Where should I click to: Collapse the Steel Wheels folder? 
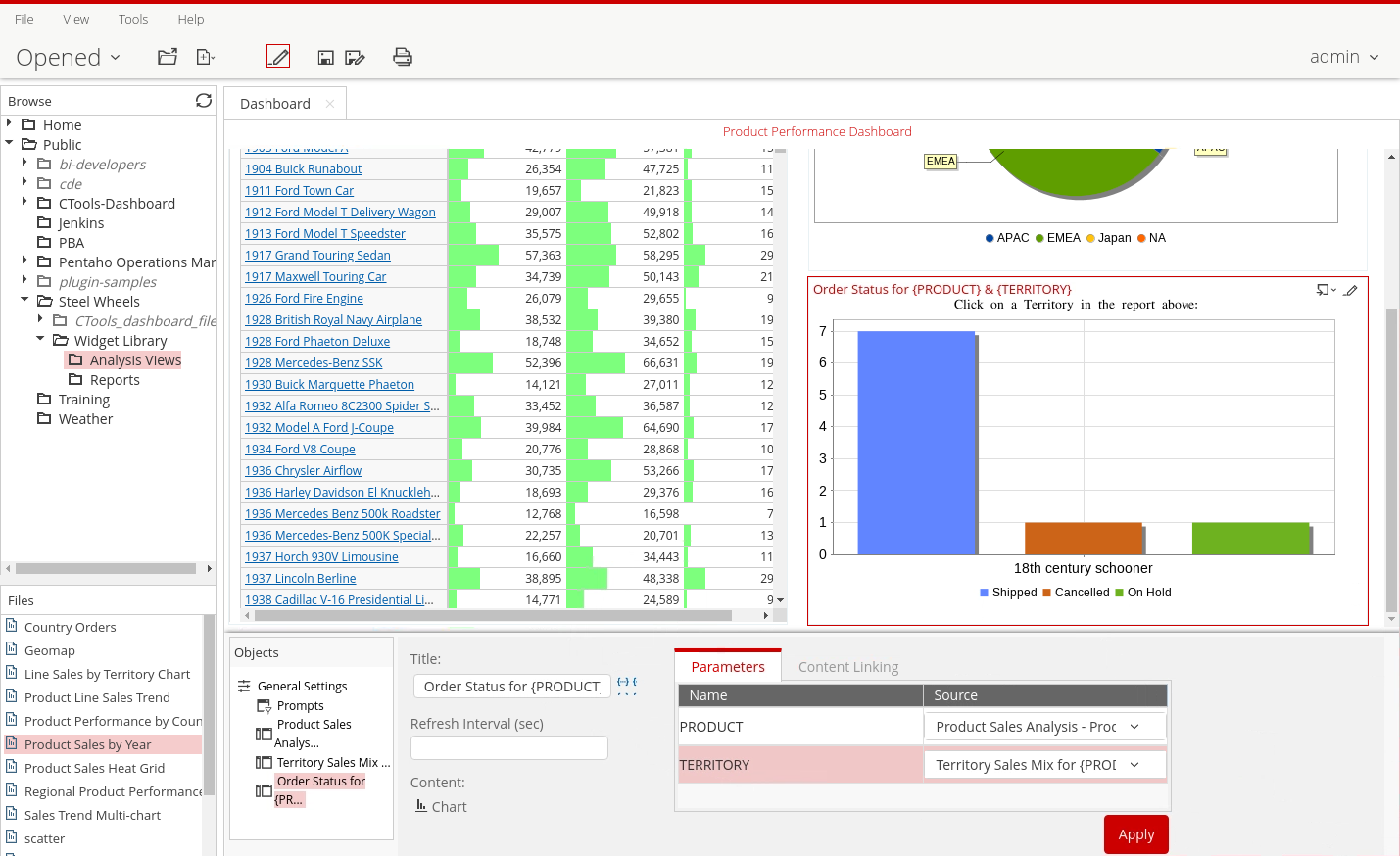[x=24, y=301]
